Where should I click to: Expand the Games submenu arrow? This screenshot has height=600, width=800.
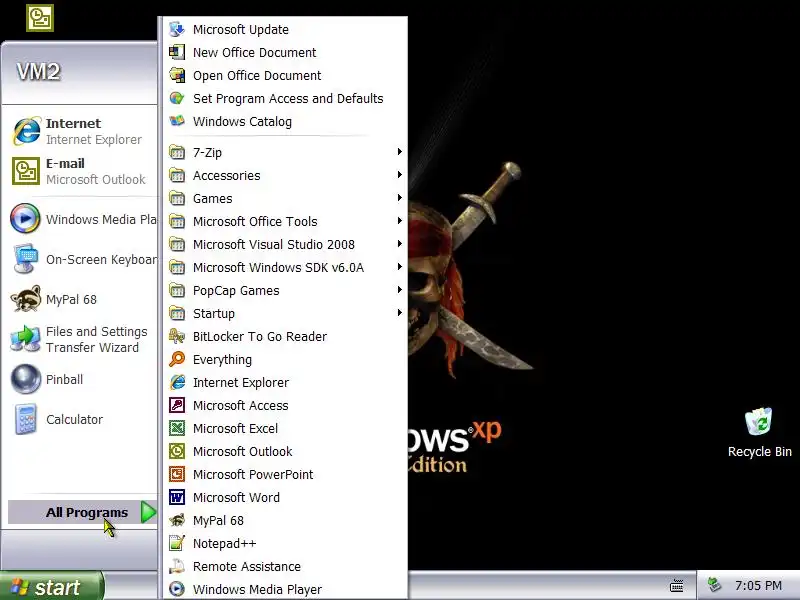tap(399, 197)
